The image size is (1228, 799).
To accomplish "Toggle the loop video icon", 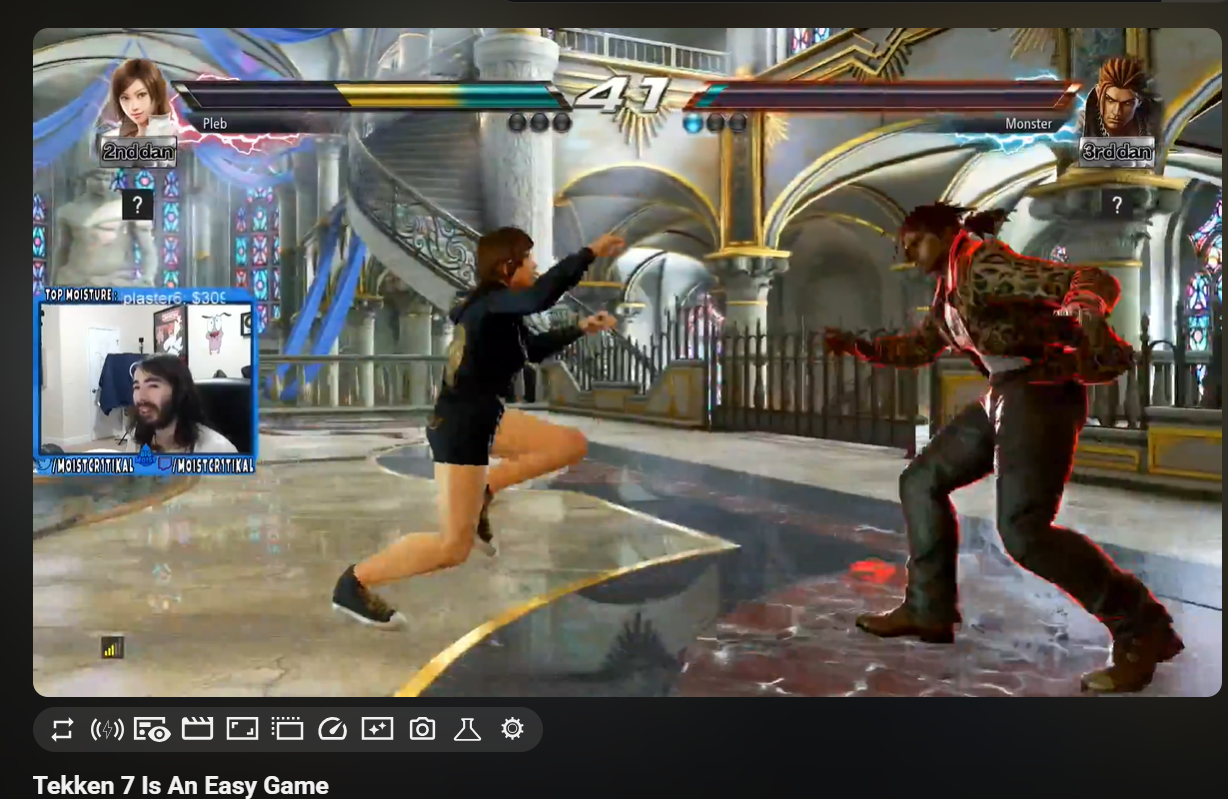I will click(x=62, y=729).
